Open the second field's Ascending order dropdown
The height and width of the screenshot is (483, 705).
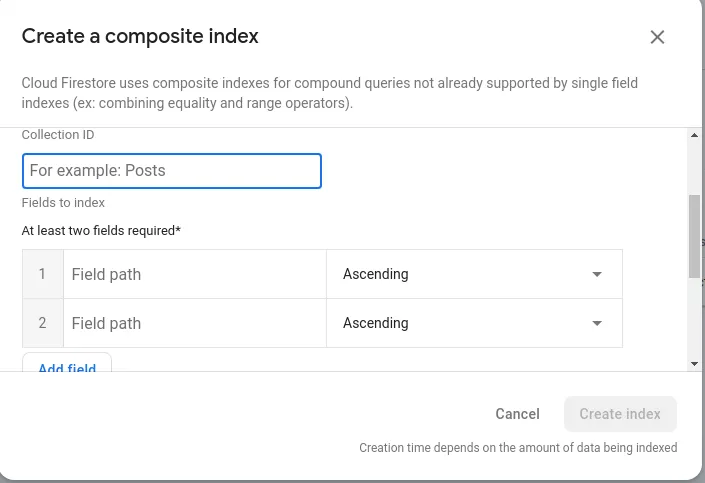[474, 324]
